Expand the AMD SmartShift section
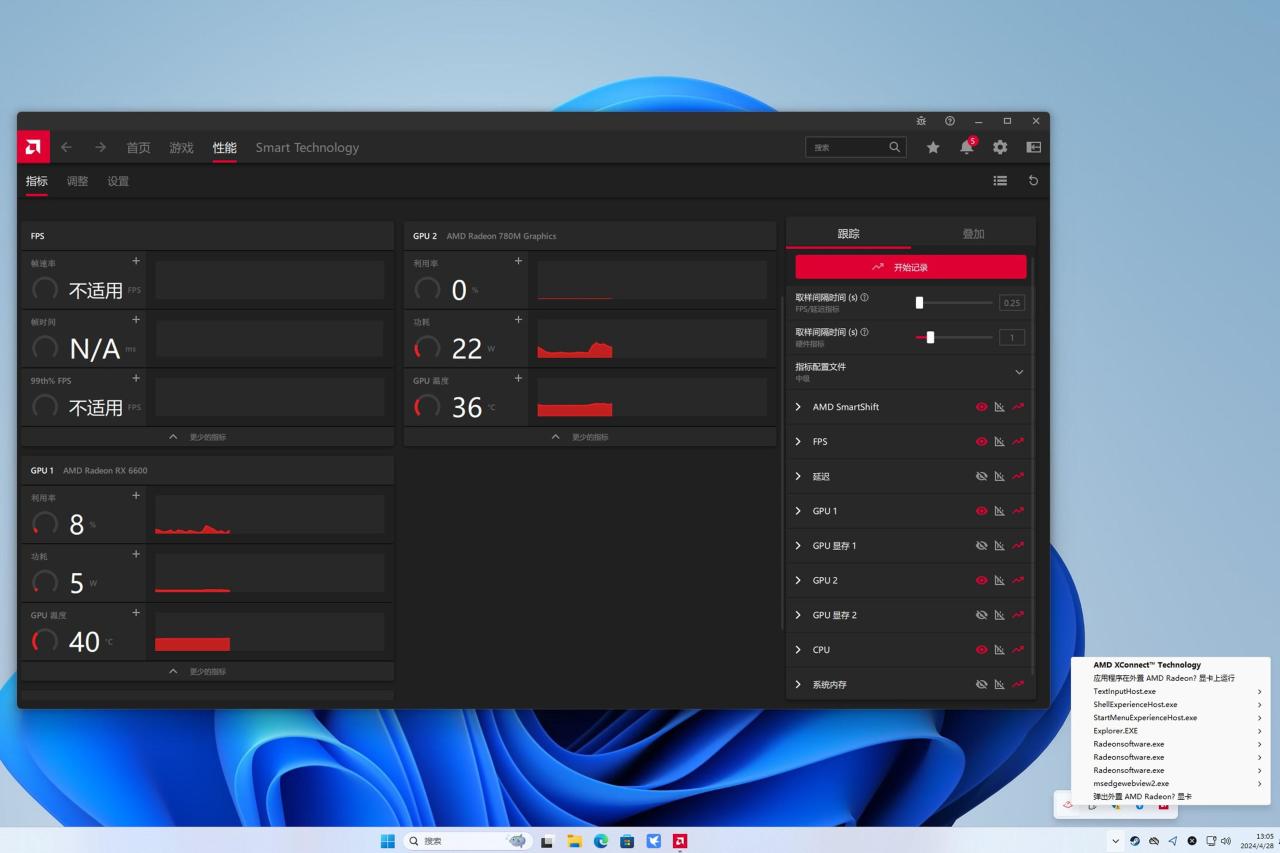This screenshot has width=1280, height=853. [798, 407]
